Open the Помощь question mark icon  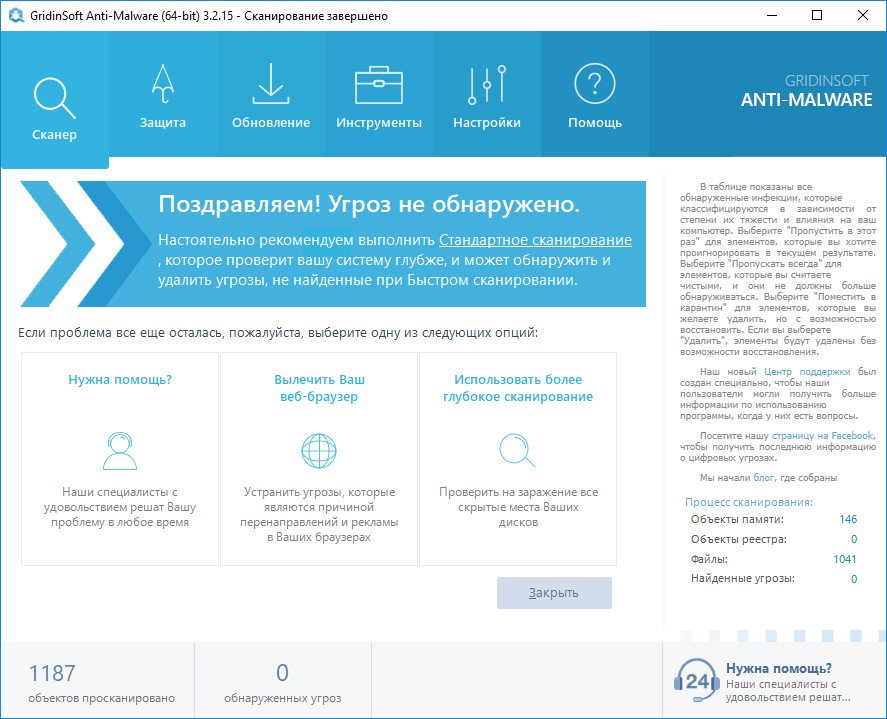coord(595,84)
